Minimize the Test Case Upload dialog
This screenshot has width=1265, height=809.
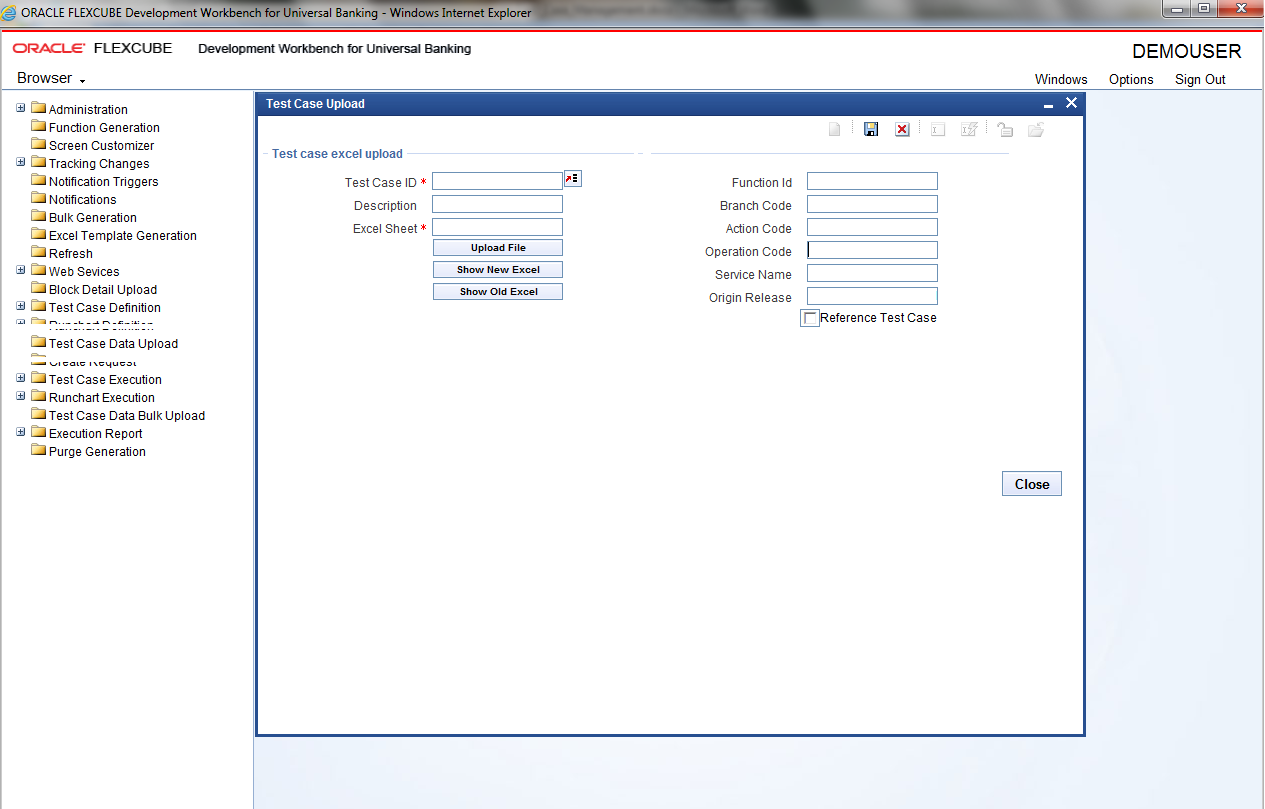[x=1048, y=104]
